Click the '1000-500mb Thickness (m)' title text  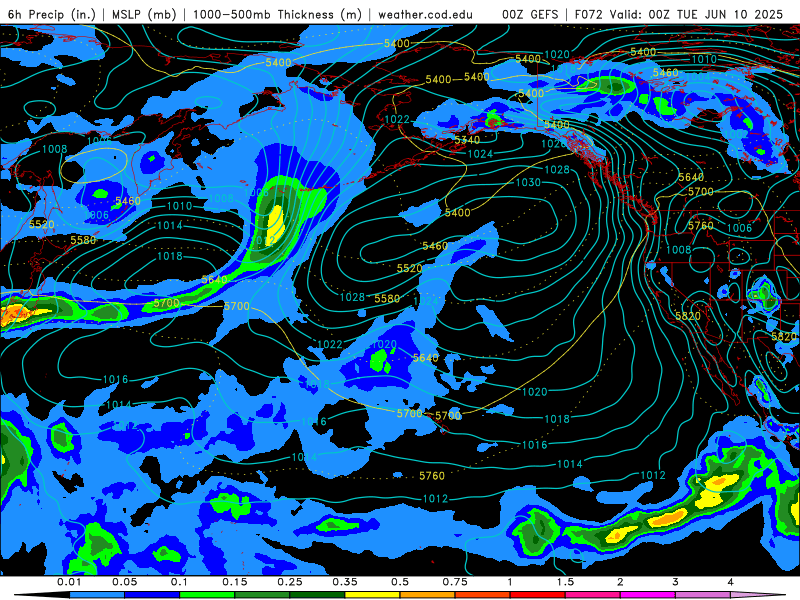coord(277,14)
